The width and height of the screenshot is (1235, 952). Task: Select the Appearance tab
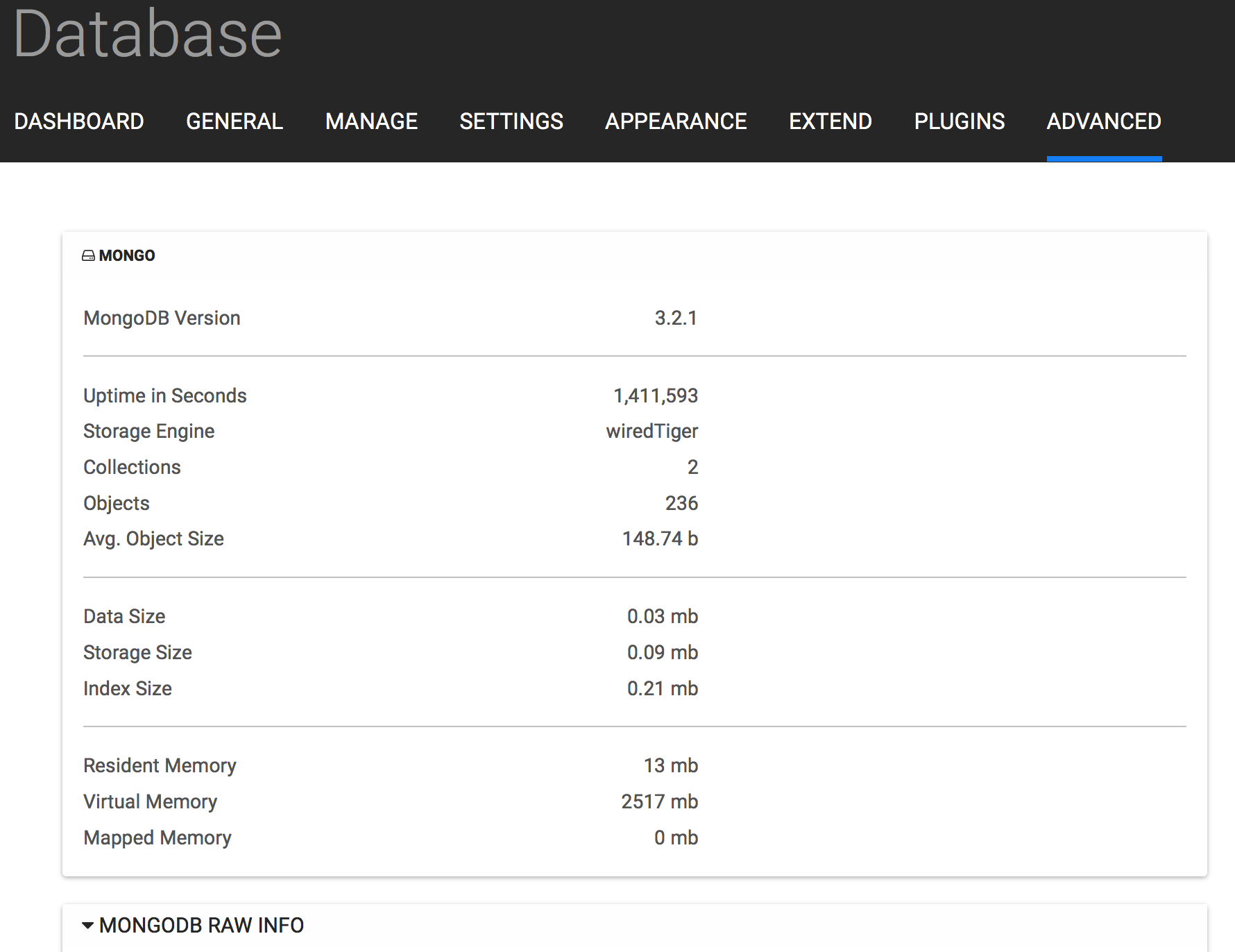676,121
